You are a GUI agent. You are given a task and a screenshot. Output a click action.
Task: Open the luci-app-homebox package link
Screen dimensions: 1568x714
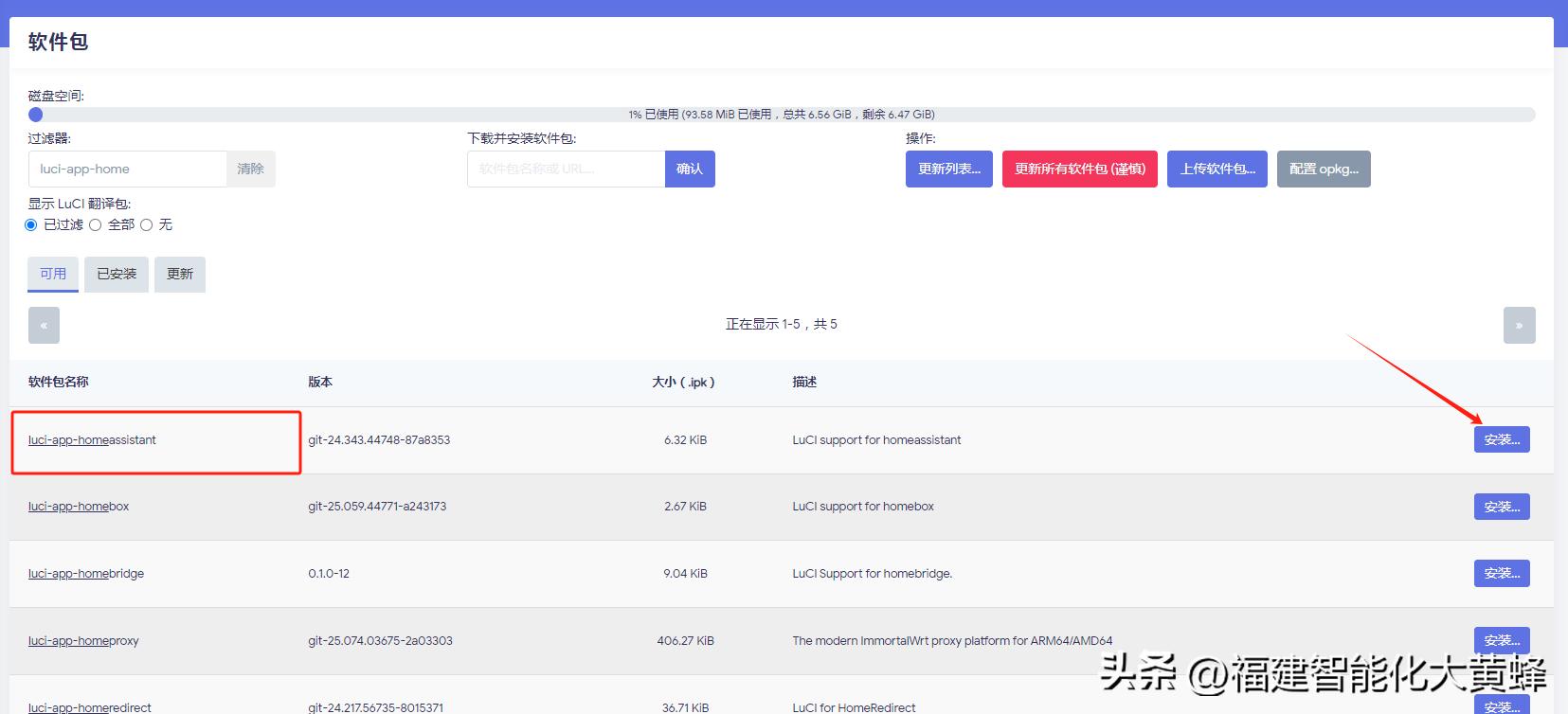pyautogui.click(x=79, y=506)
